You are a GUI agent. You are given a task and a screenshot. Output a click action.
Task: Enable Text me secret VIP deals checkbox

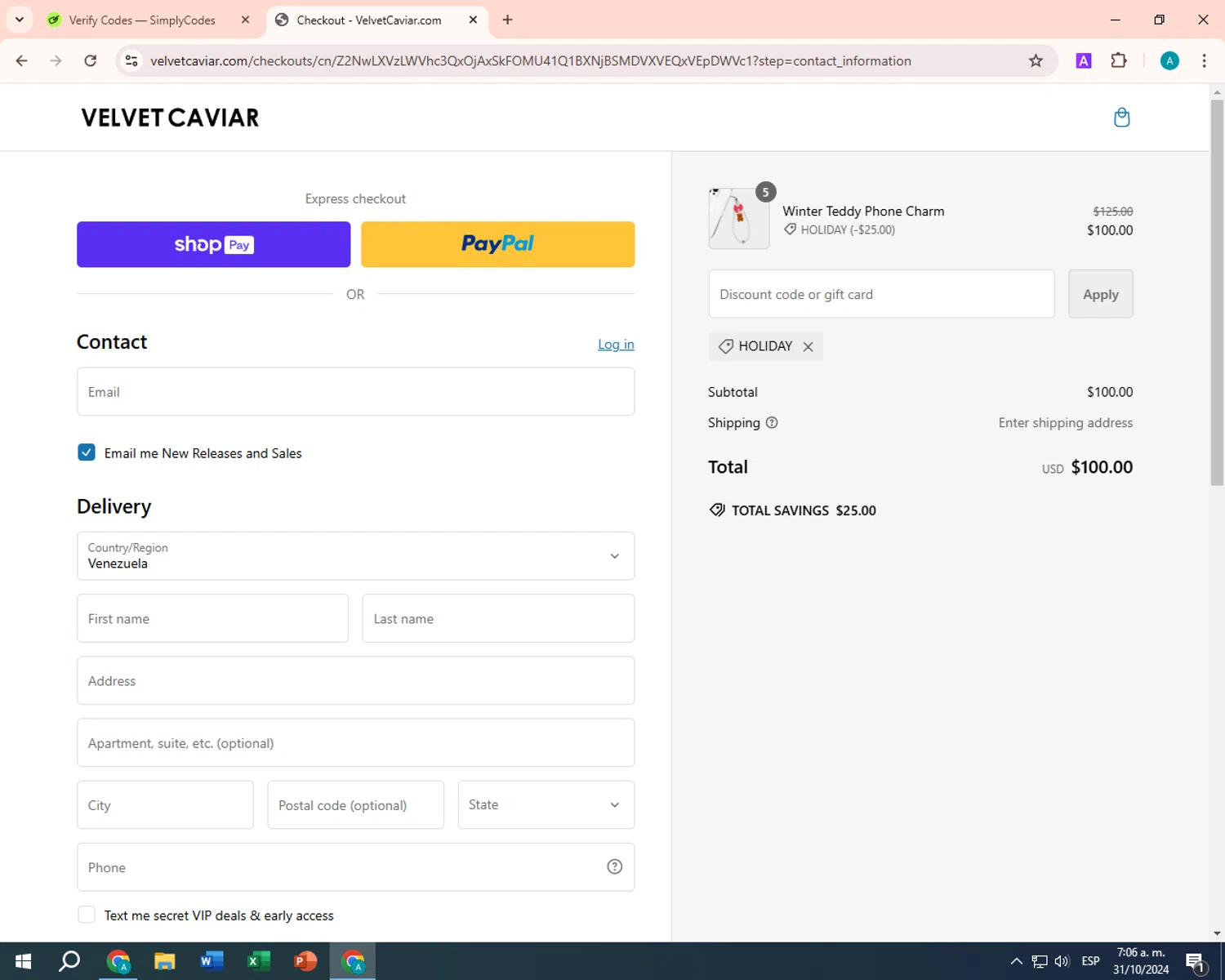(87, 915)
